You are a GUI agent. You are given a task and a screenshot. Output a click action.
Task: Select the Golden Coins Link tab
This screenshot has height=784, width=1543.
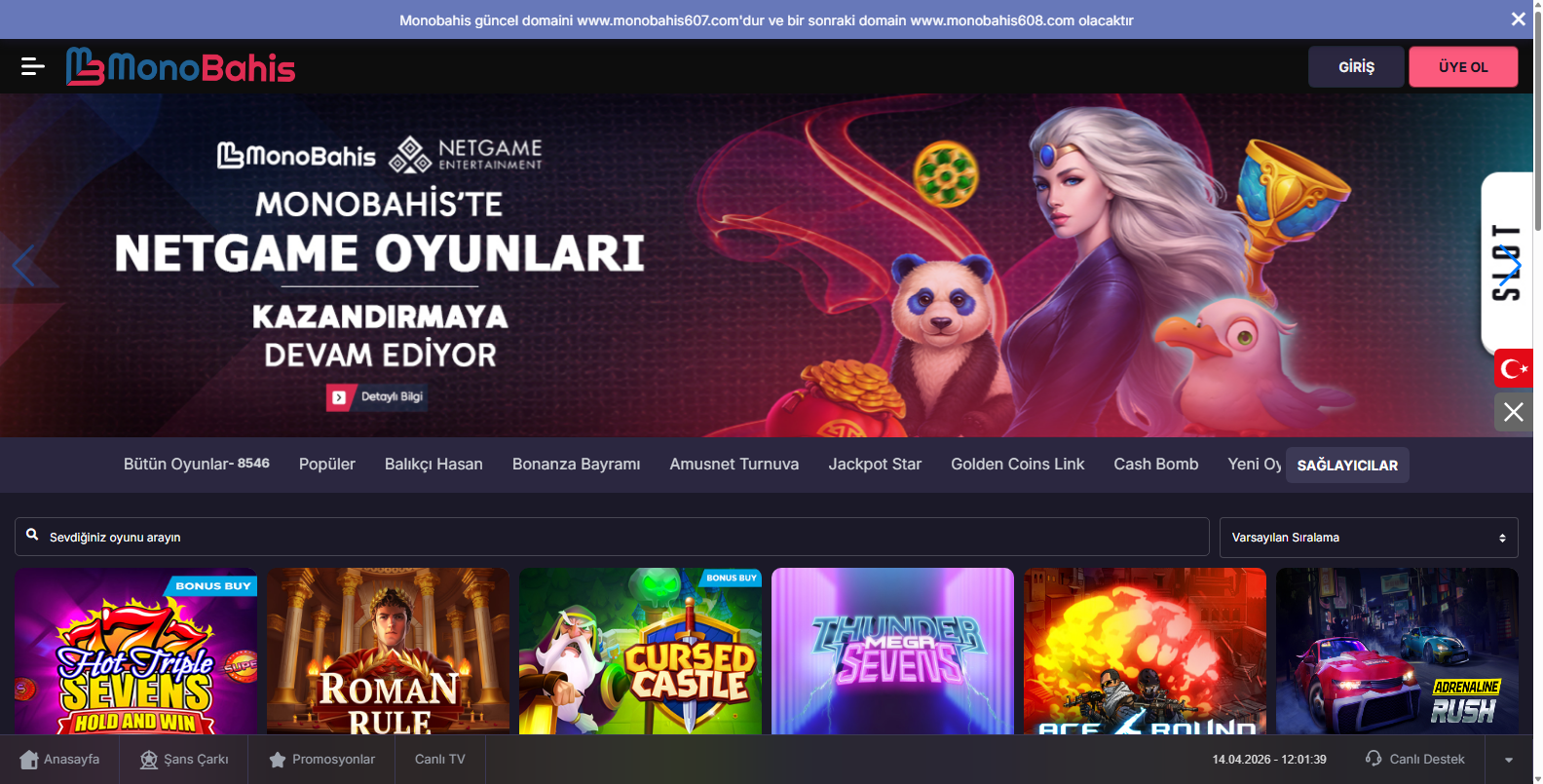(x=1018, y=465)
